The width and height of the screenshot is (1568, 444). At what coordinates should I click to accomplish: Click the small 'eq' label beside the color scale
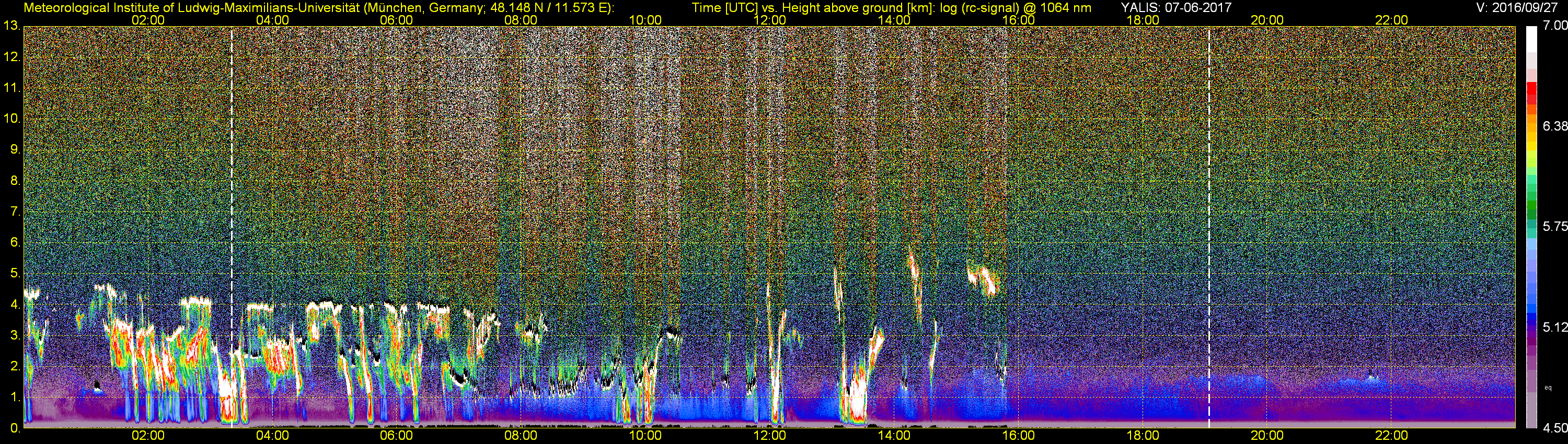1548,387
